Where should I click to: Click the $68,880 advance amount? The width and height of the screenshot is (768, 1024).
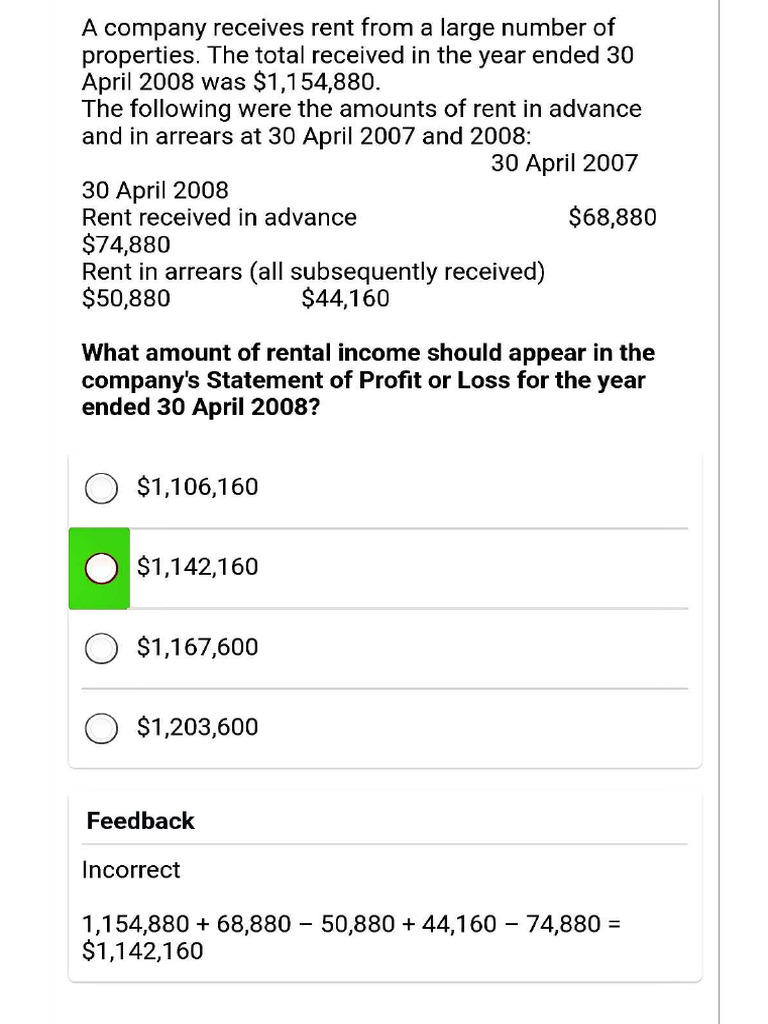(612, 217)
